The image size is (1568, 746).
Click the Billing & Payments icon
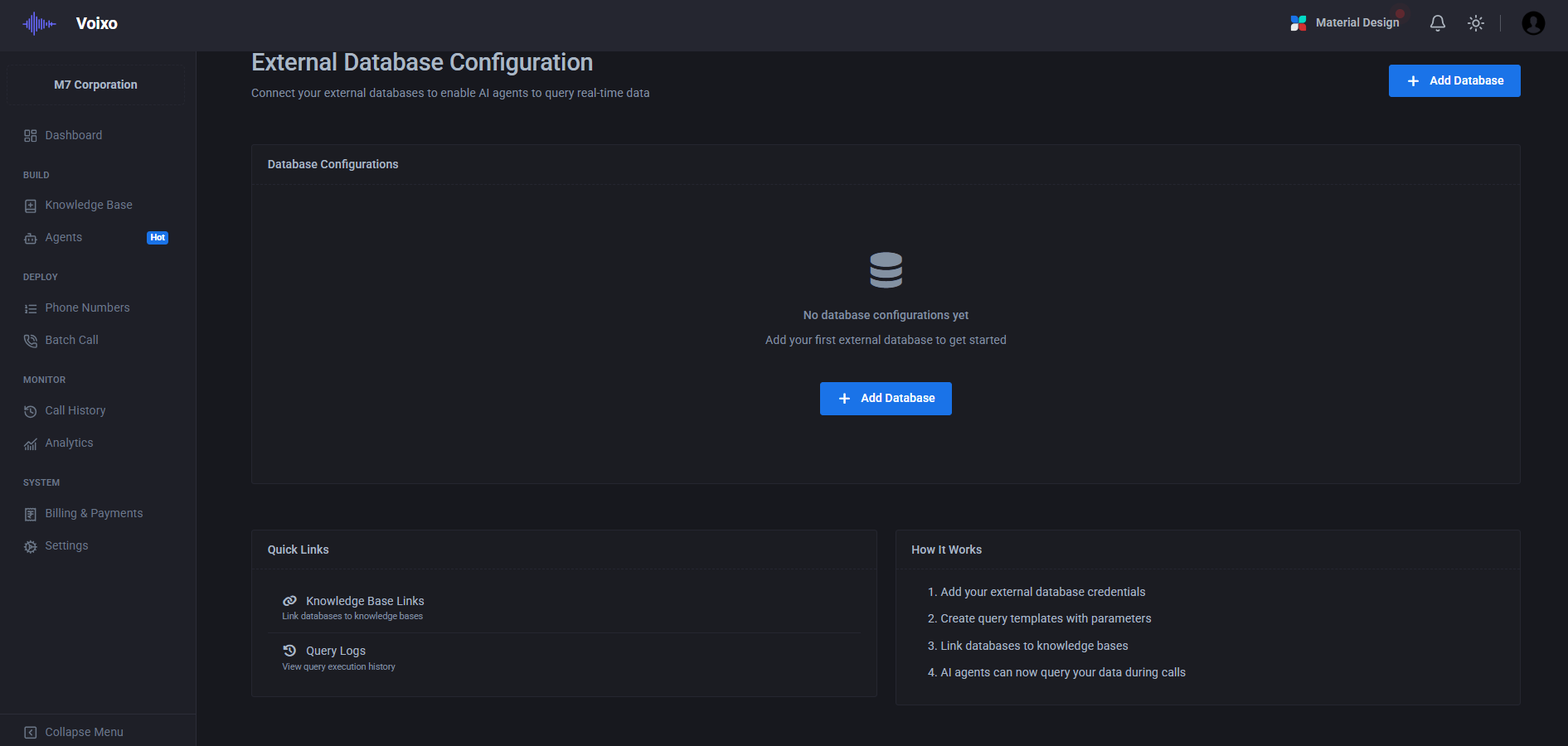pyautogui.click(x=30, y=513)
